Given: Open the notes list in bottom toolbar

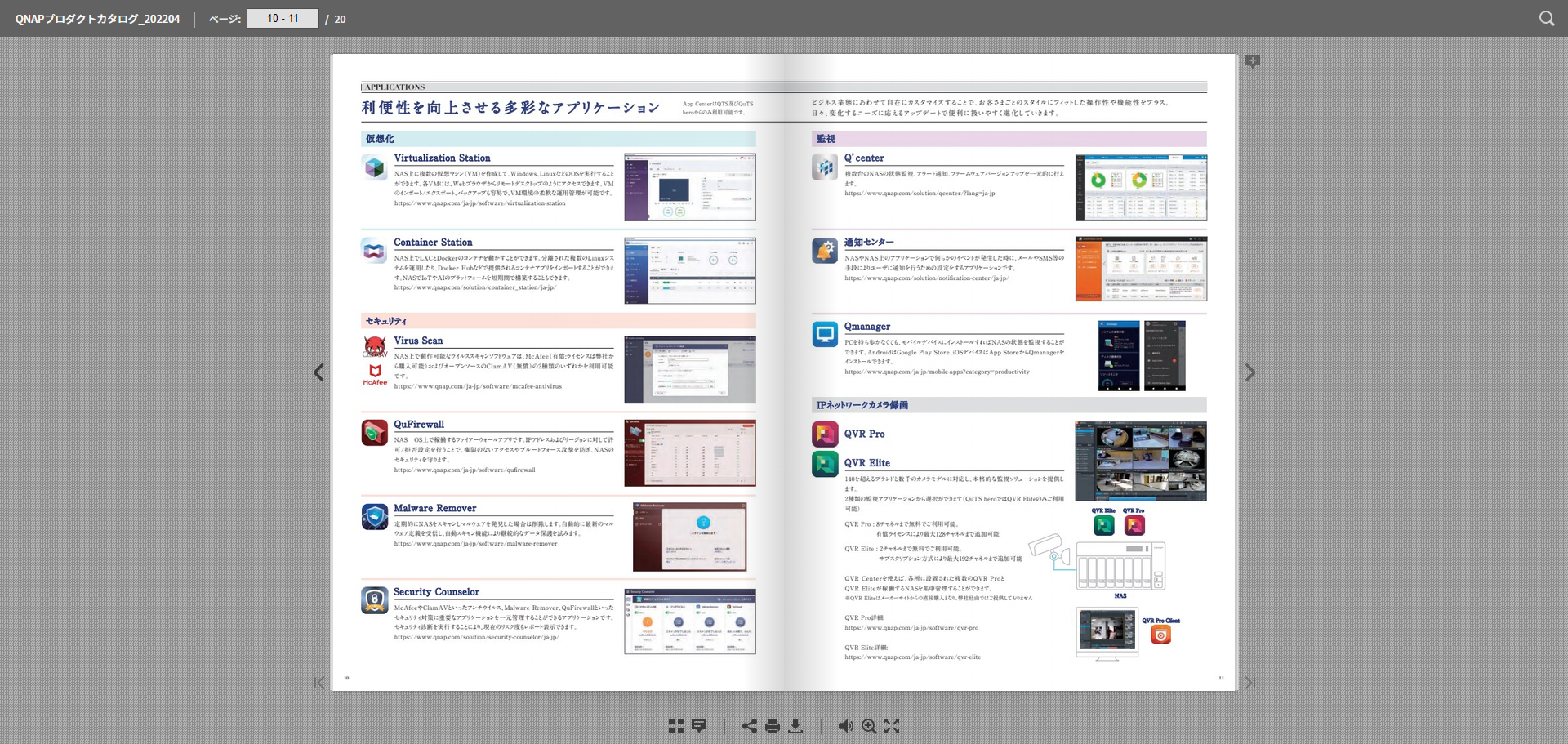Looking at the screenshot, I should 699,726.
